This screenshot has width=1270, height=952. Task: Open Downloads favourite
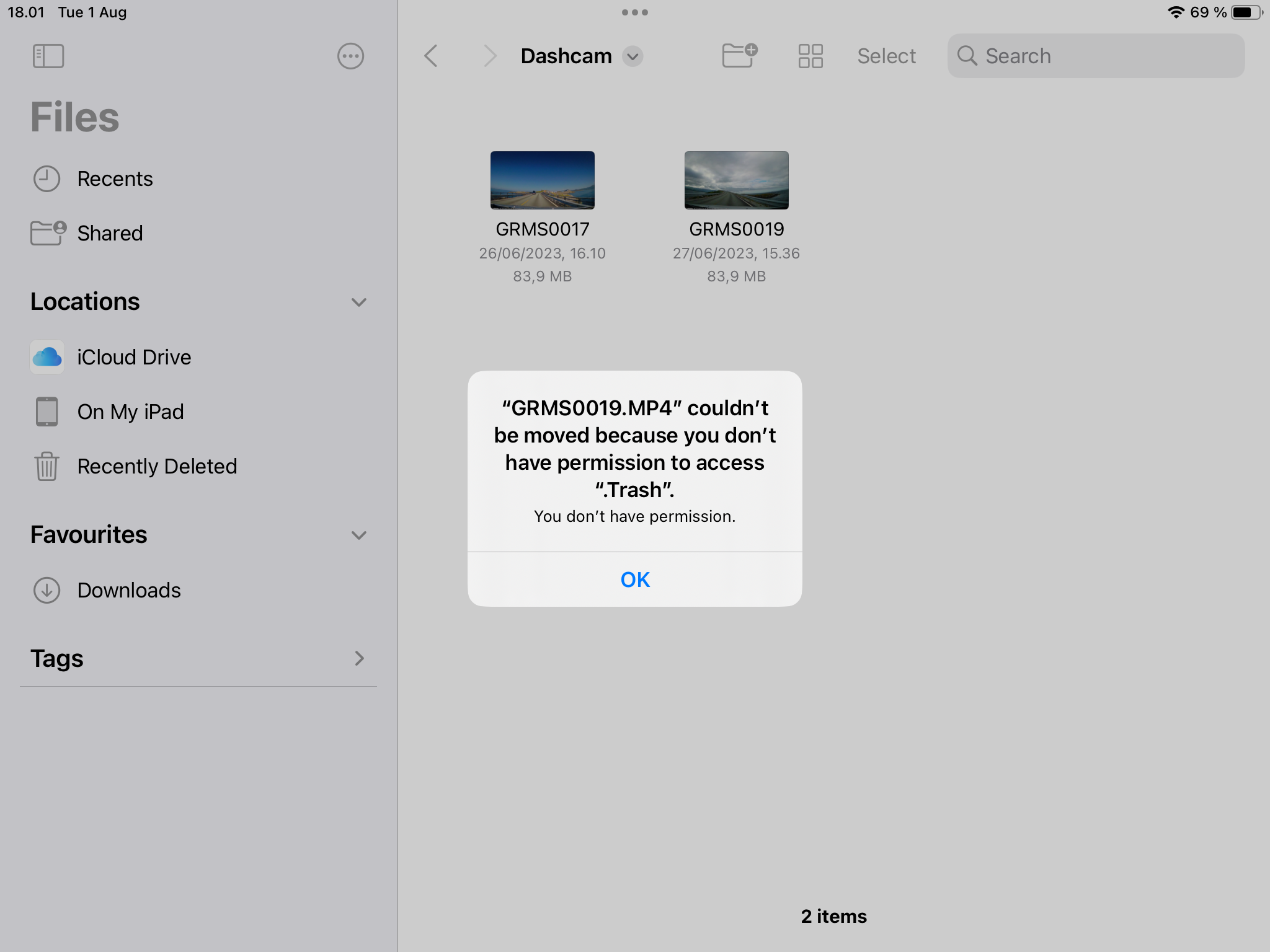tap(129, 590)
